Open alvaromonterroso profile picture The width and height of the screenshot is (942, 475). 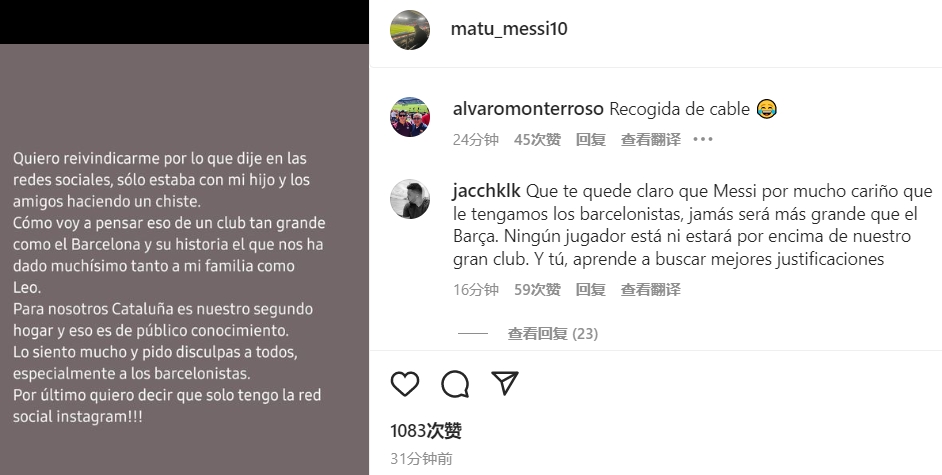pos(410,116)
